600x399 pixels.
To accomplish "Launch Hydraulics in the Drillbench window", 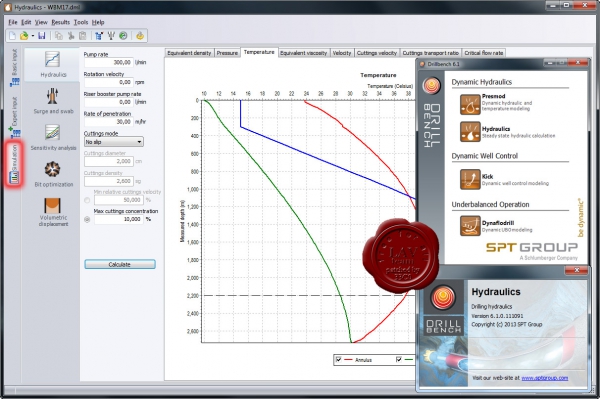I will [x=470, y=132].
